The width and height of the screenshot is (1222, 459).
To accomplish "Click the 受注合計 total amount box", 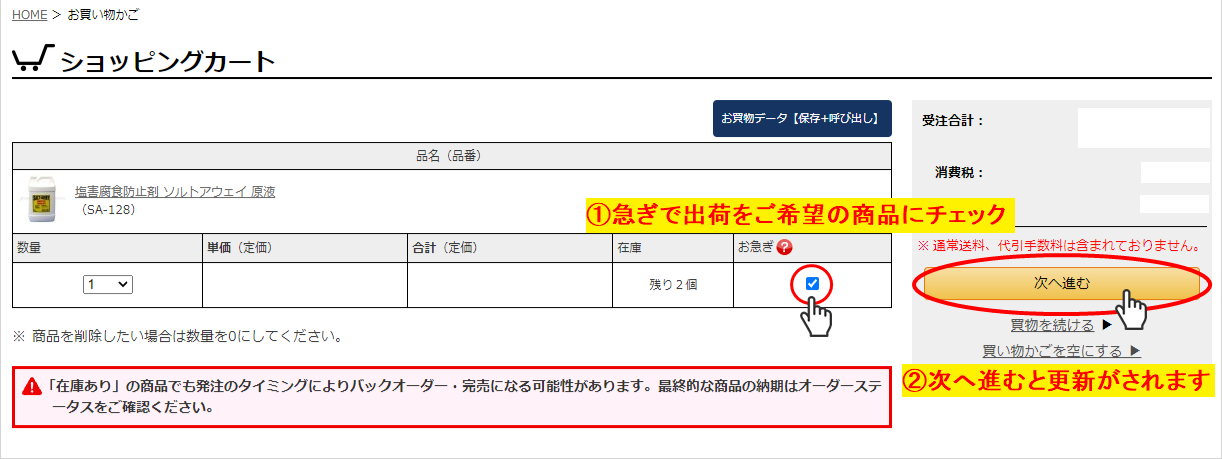I will [1143, 128].
